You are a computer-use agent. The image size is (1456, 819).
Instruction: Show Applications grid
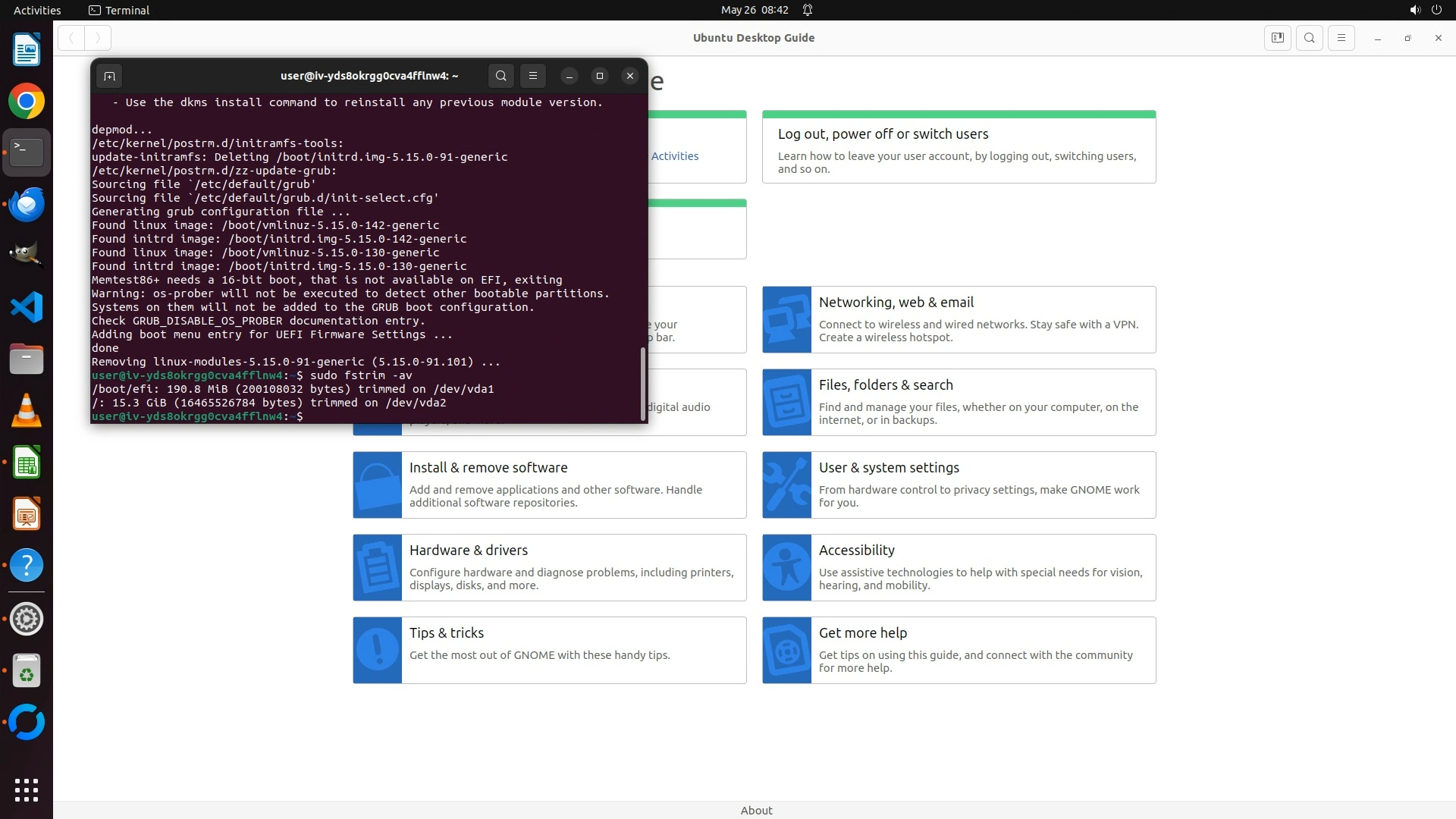click(27, 789)
